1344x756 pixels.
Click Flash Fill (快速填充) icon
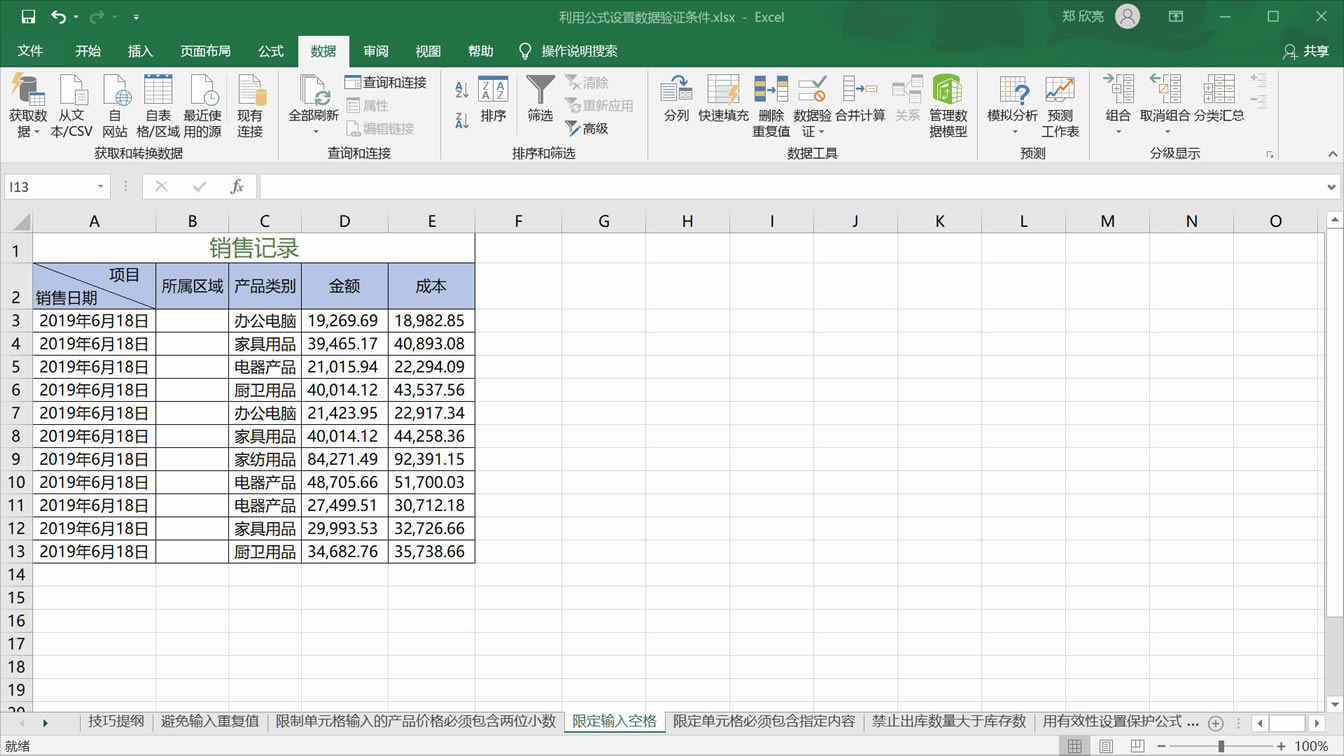(x=723, y=92)
